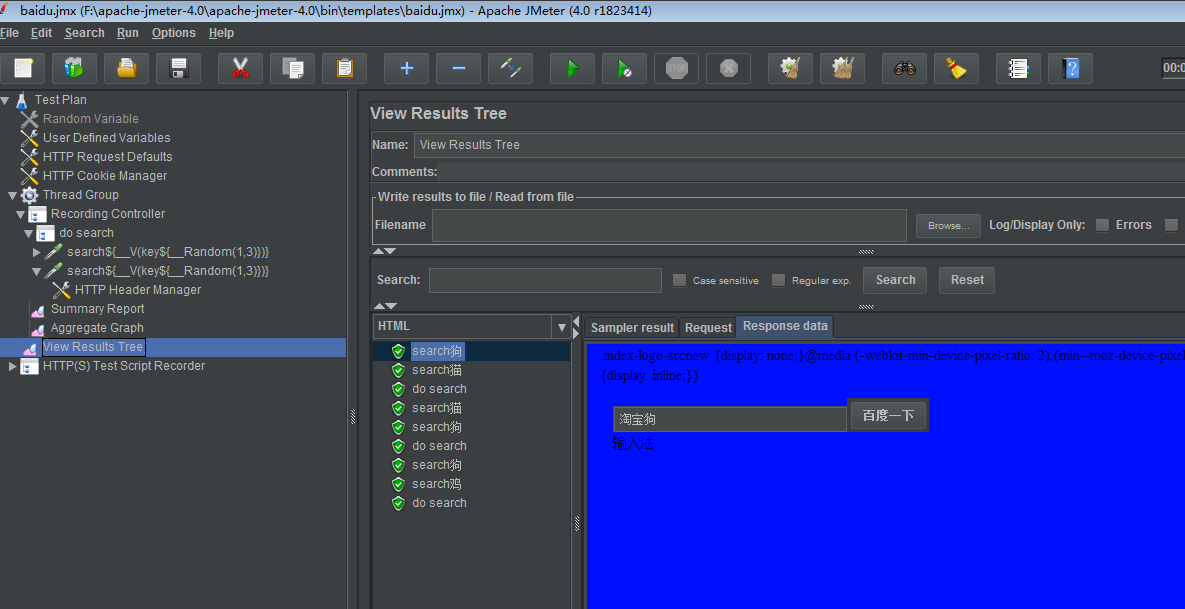The height and width of the screenshot is (609, 1185).
Task: Click the Toggle wand toolbar icon
Action: (x=510, y=69)
